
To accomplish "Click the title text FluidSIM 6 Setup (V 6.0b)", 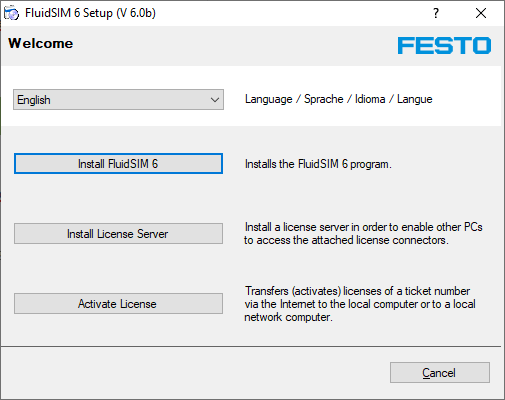I will click(x=90, y=13).
